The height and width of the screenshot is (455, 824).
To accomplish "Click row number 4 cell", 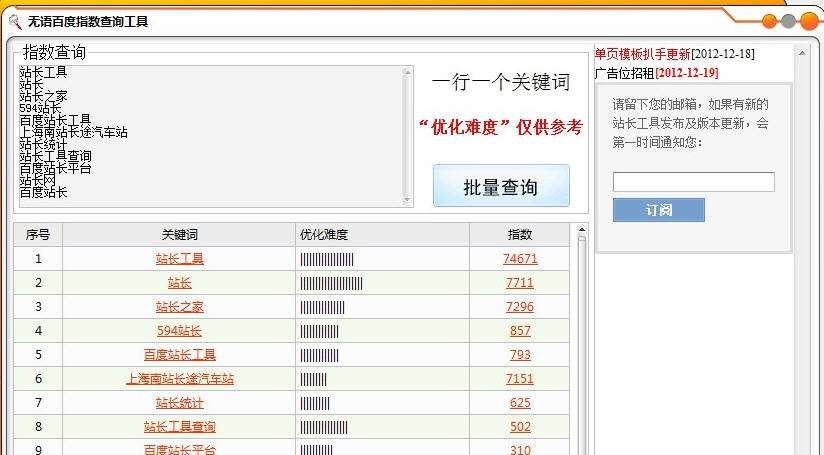I will pos(38,330).
